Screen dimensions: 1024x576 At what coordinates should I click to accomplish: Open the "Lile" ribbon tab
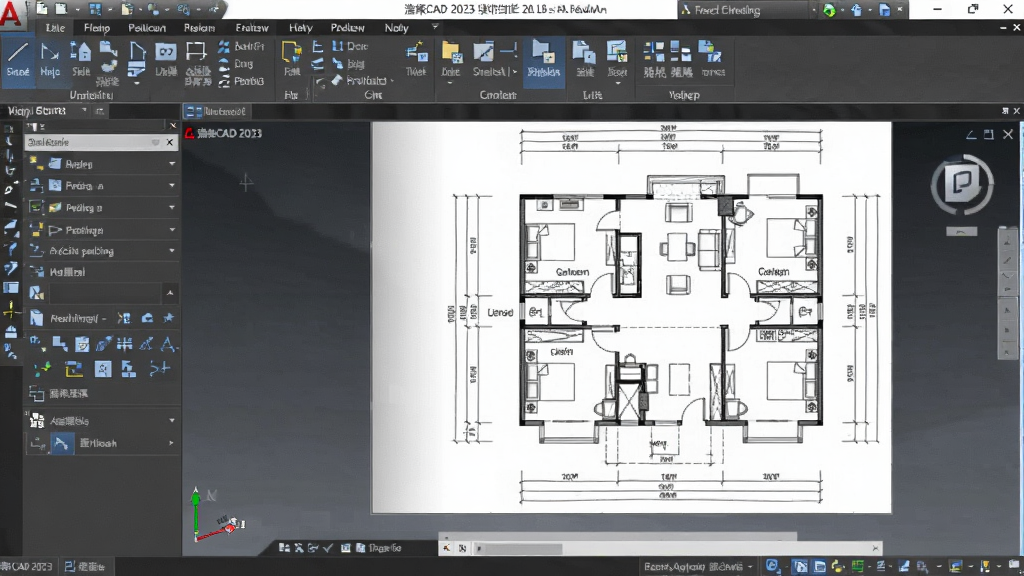click(x=56, y=28)
